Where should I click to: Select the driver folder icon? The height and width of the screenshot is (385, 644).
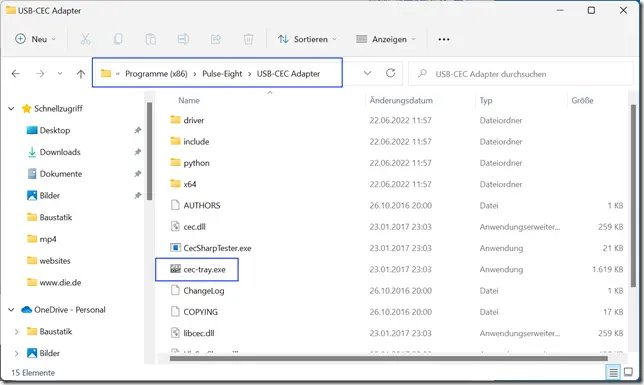coord(175,120)
